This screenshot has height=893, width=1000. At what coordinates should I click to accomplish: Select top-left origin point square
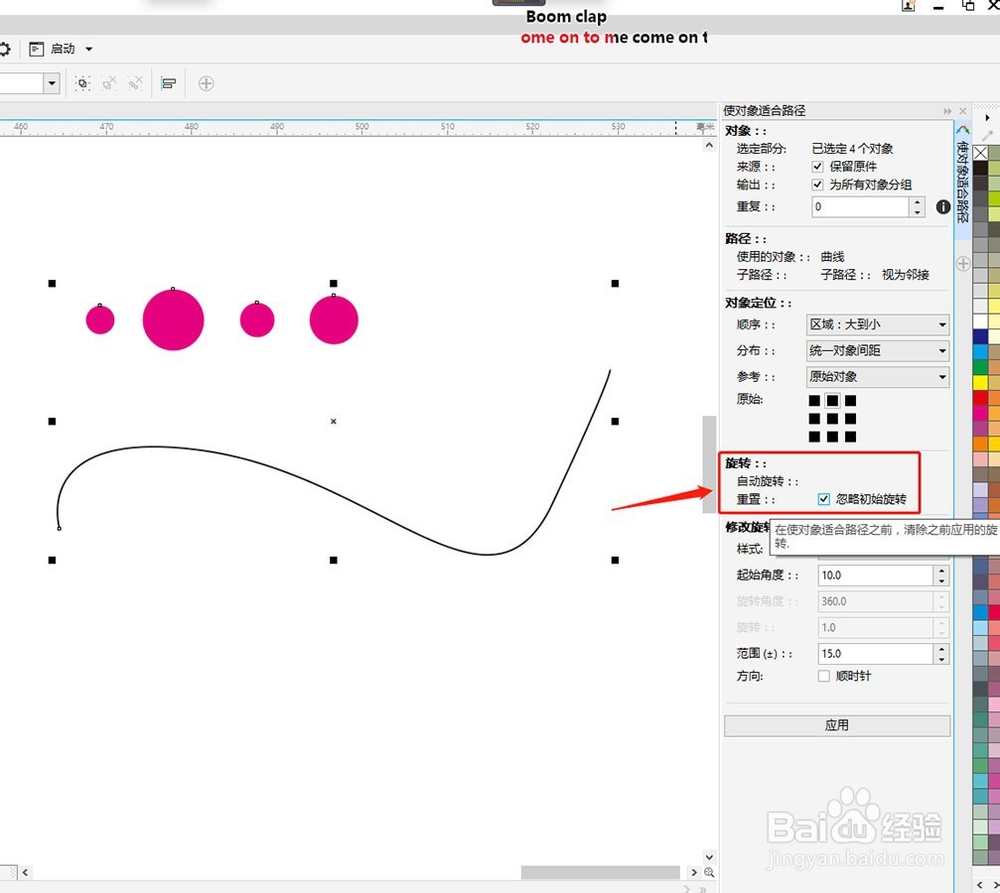pos(814,401)
